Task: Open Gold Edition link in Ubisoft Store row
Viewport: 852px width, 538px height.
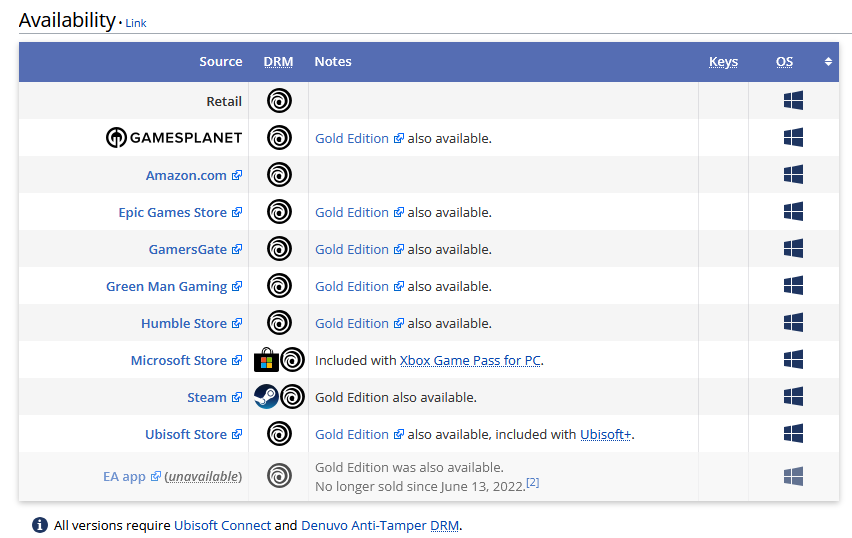Action: 359,434
